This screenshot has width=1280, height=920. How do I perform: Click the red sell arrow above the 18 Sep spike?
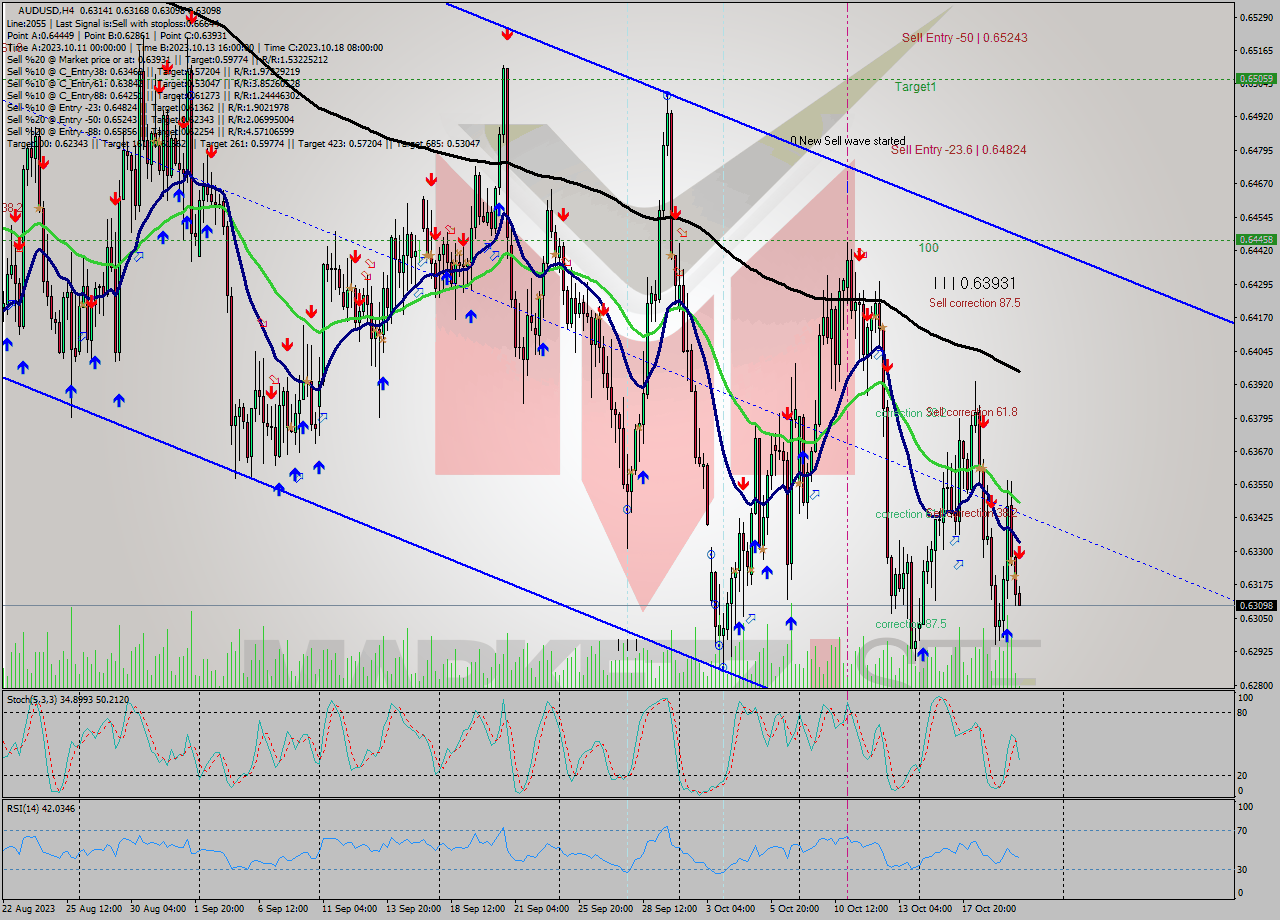coord(507,34)
